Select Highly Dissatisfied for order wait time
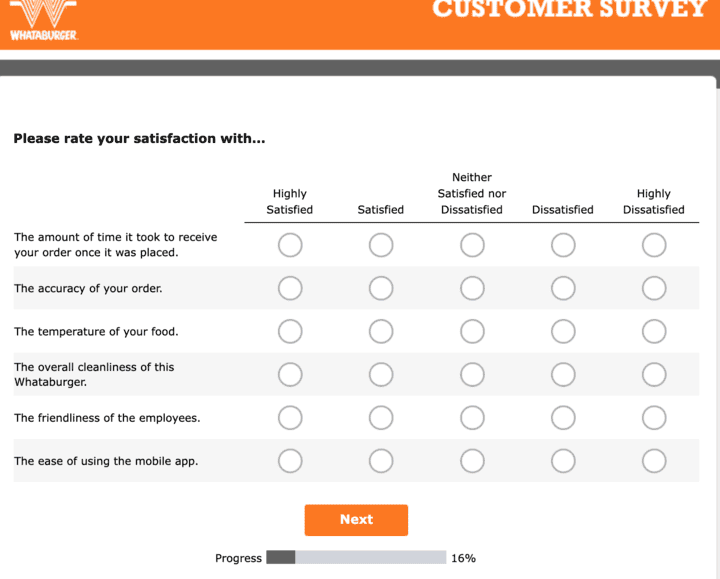 (x=654, y=245)
